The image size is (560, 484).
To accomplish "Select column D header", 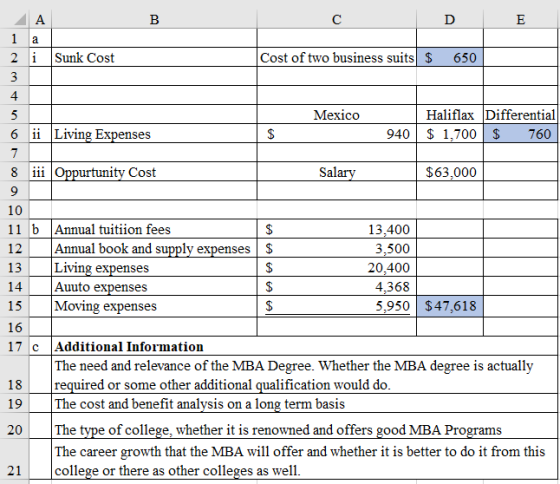I will click(450, 19).
